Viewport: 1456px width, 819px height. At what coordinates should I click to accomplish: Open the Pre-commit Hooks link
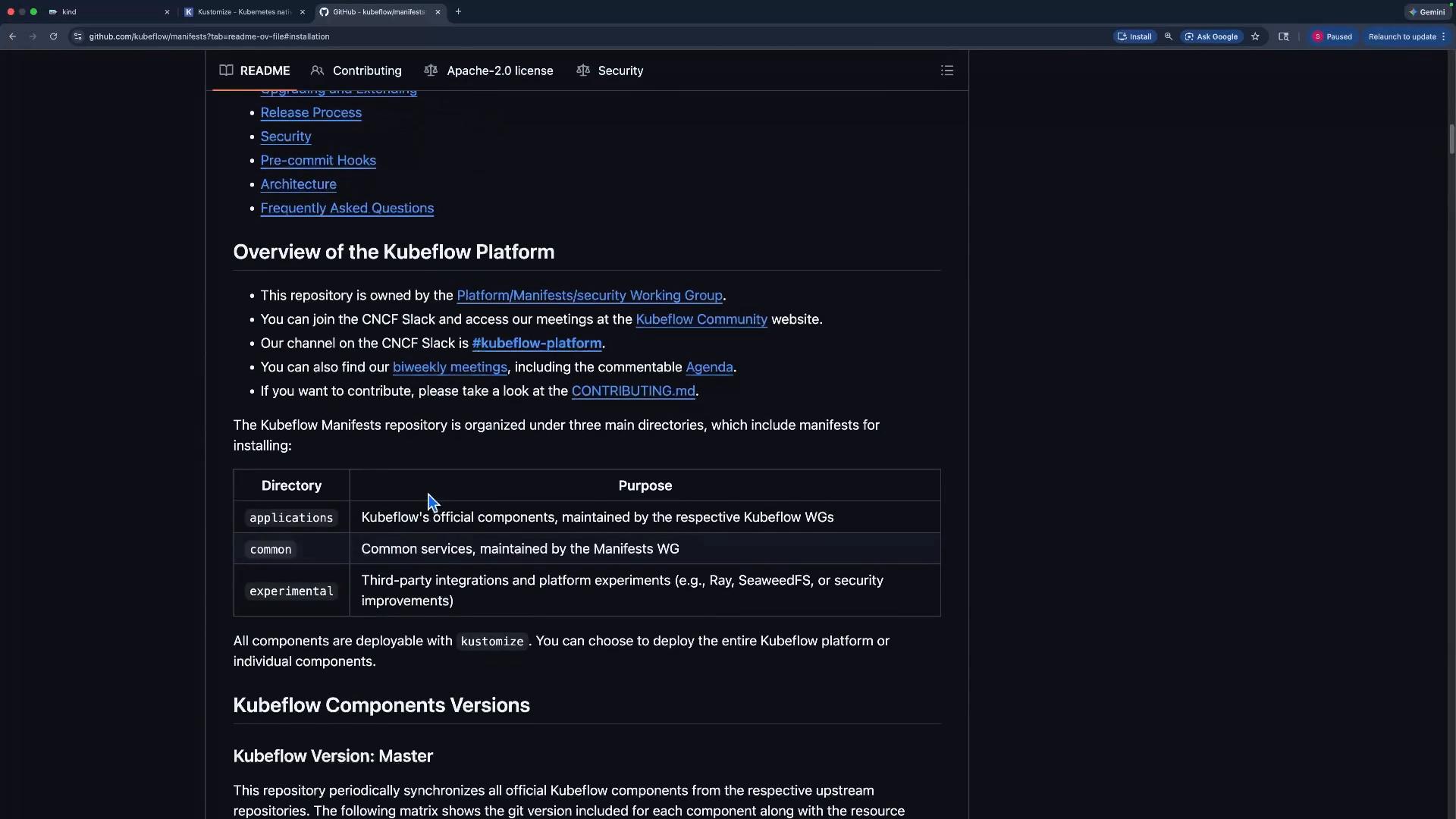[x=318, y=160]
